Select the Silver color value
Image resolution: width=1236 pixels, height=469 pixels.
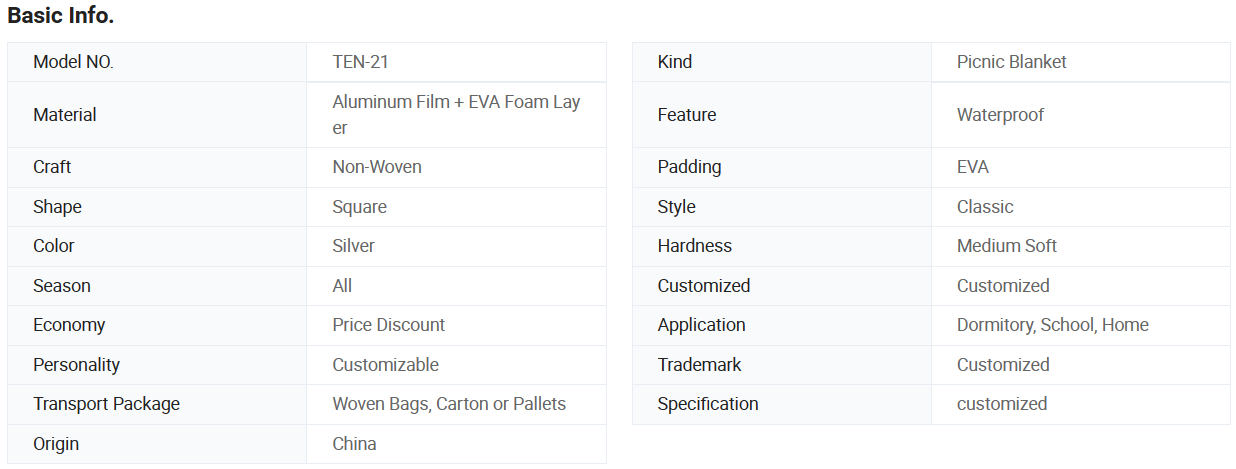tap(353, 246)
